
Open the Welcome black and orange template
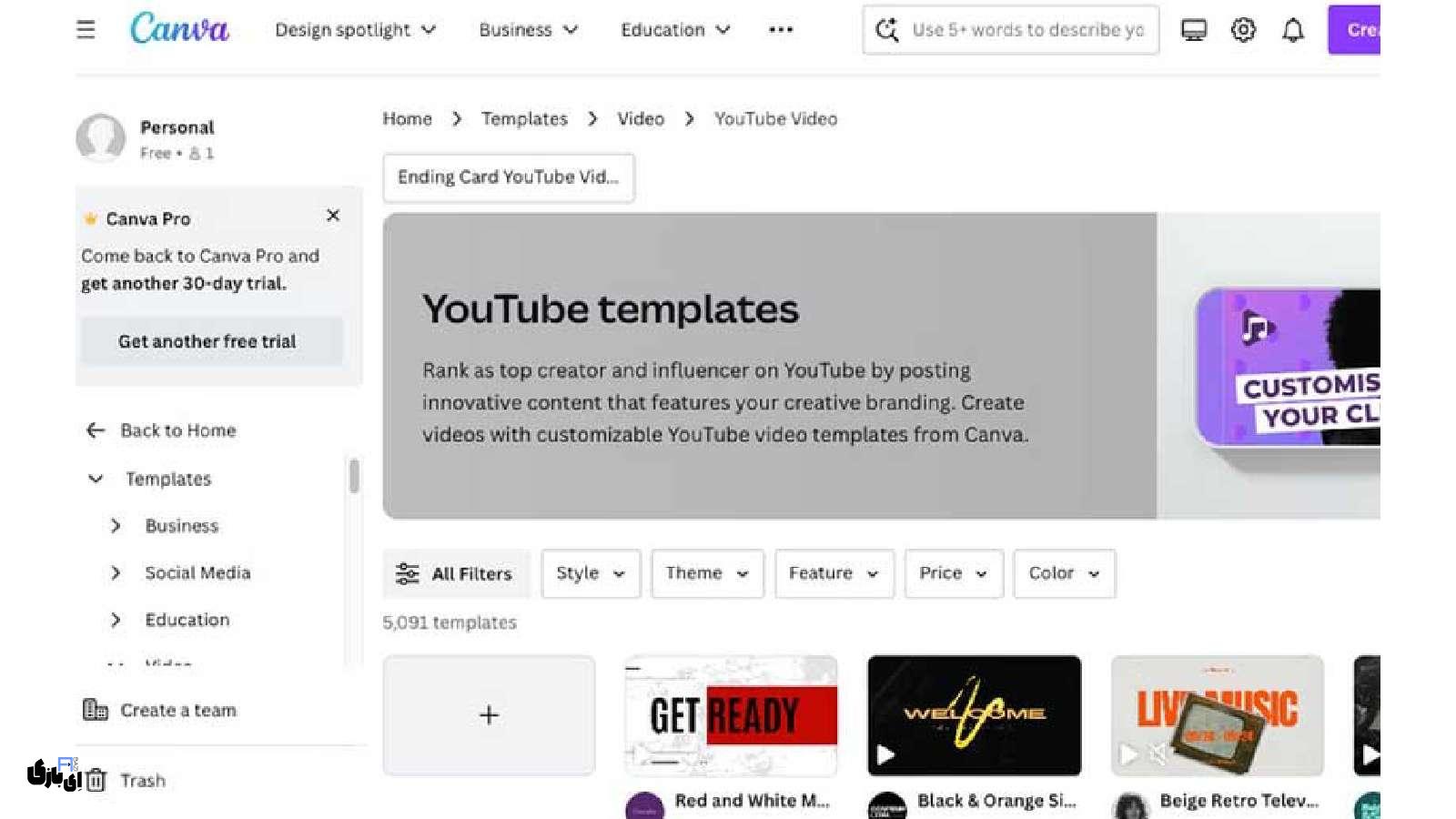pyautogui.click(x=974, y=715)
